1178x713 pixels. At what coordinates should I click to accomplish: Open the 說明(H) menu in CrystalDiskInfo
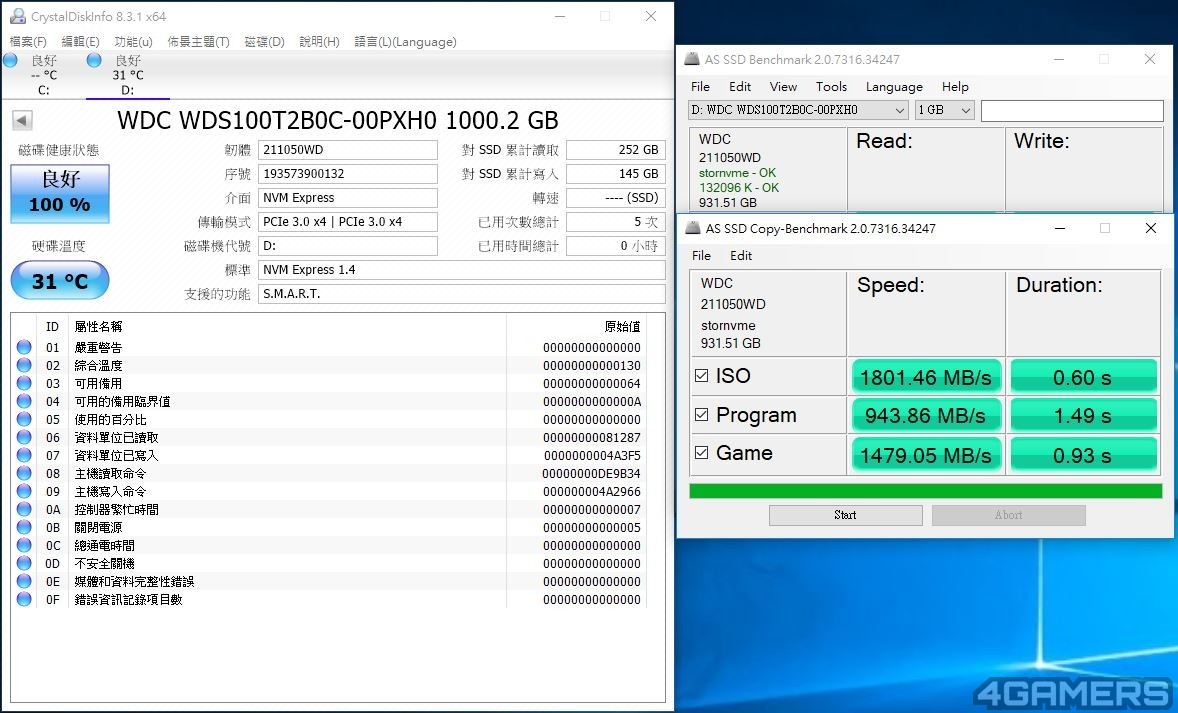pyautogui.click(x=319, y=42)
